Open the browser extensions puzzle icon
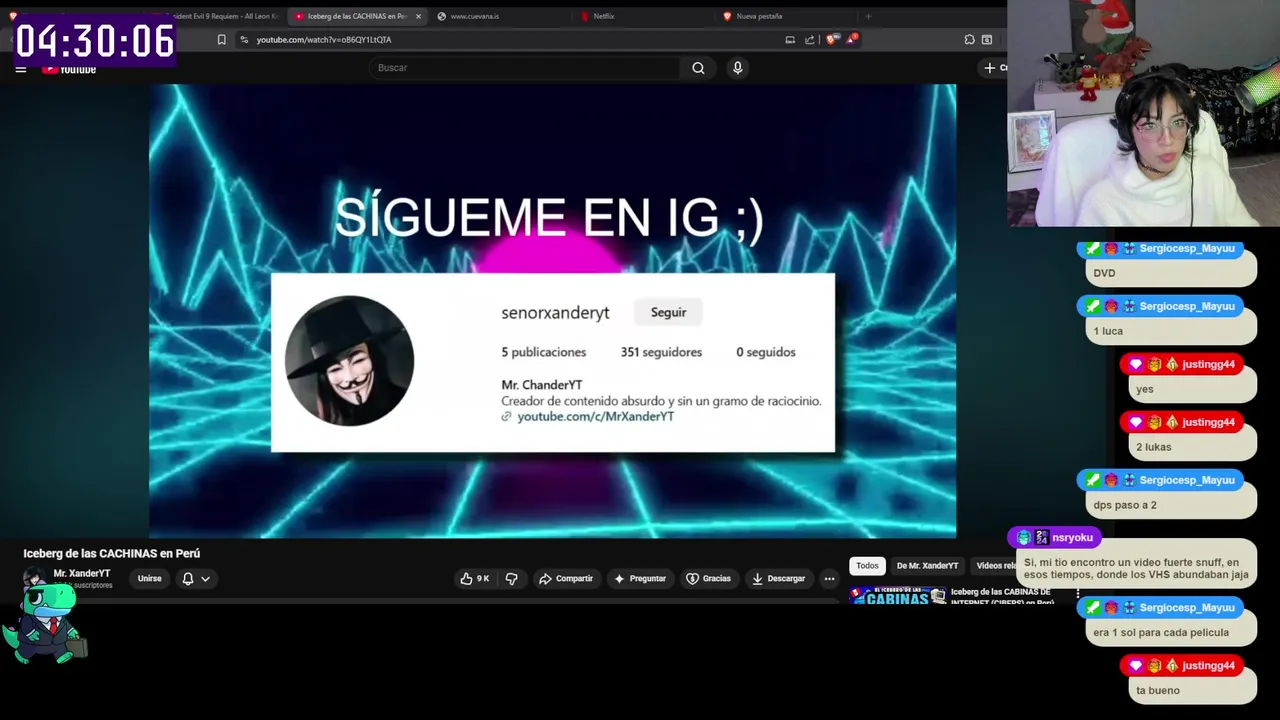1280x720 pixels. click(969, 40)
